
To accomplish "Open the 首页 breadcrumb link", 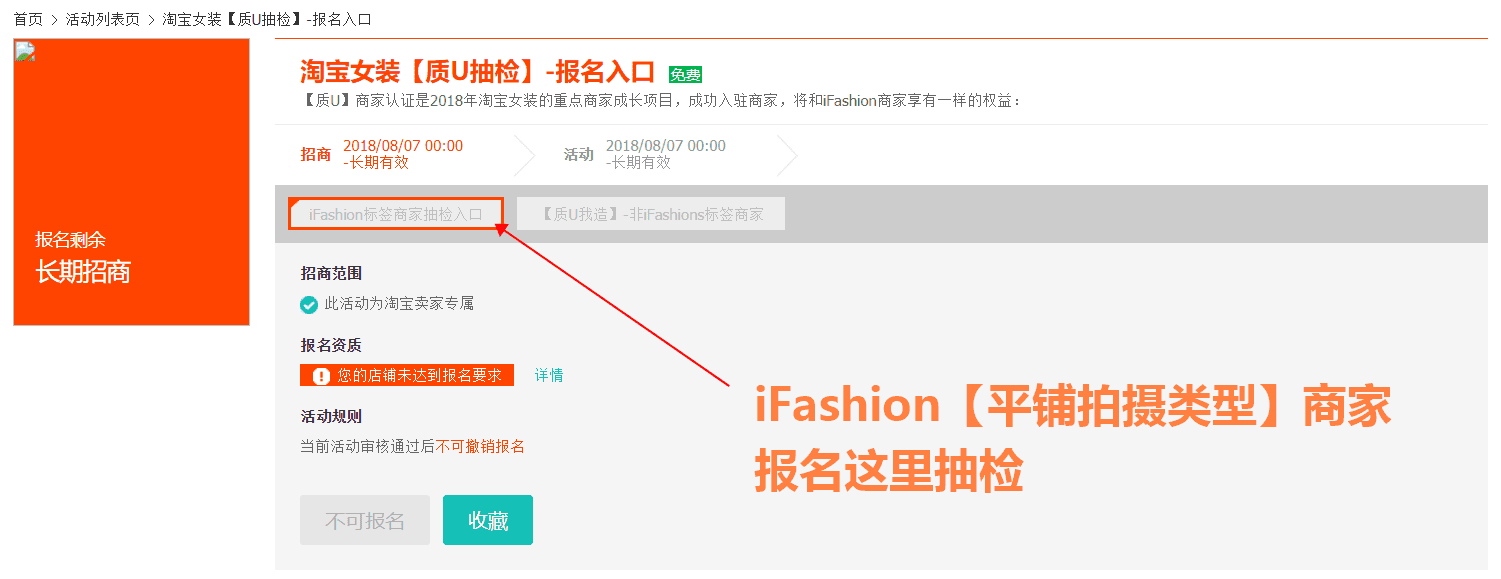I will point(28,19).
